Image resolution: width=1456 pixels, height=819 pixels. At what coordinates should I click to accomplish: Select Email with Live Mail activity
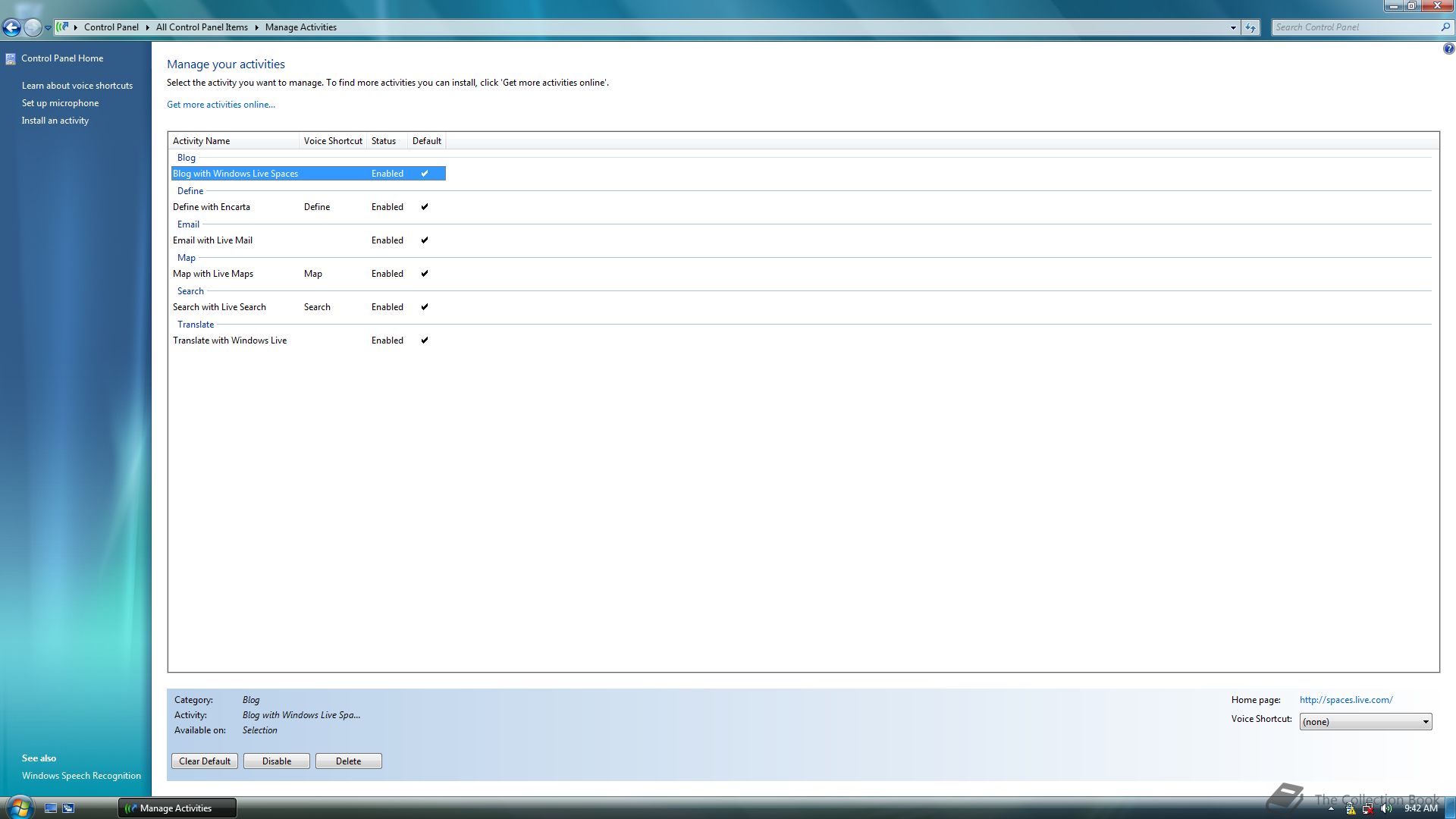[212, 240]
